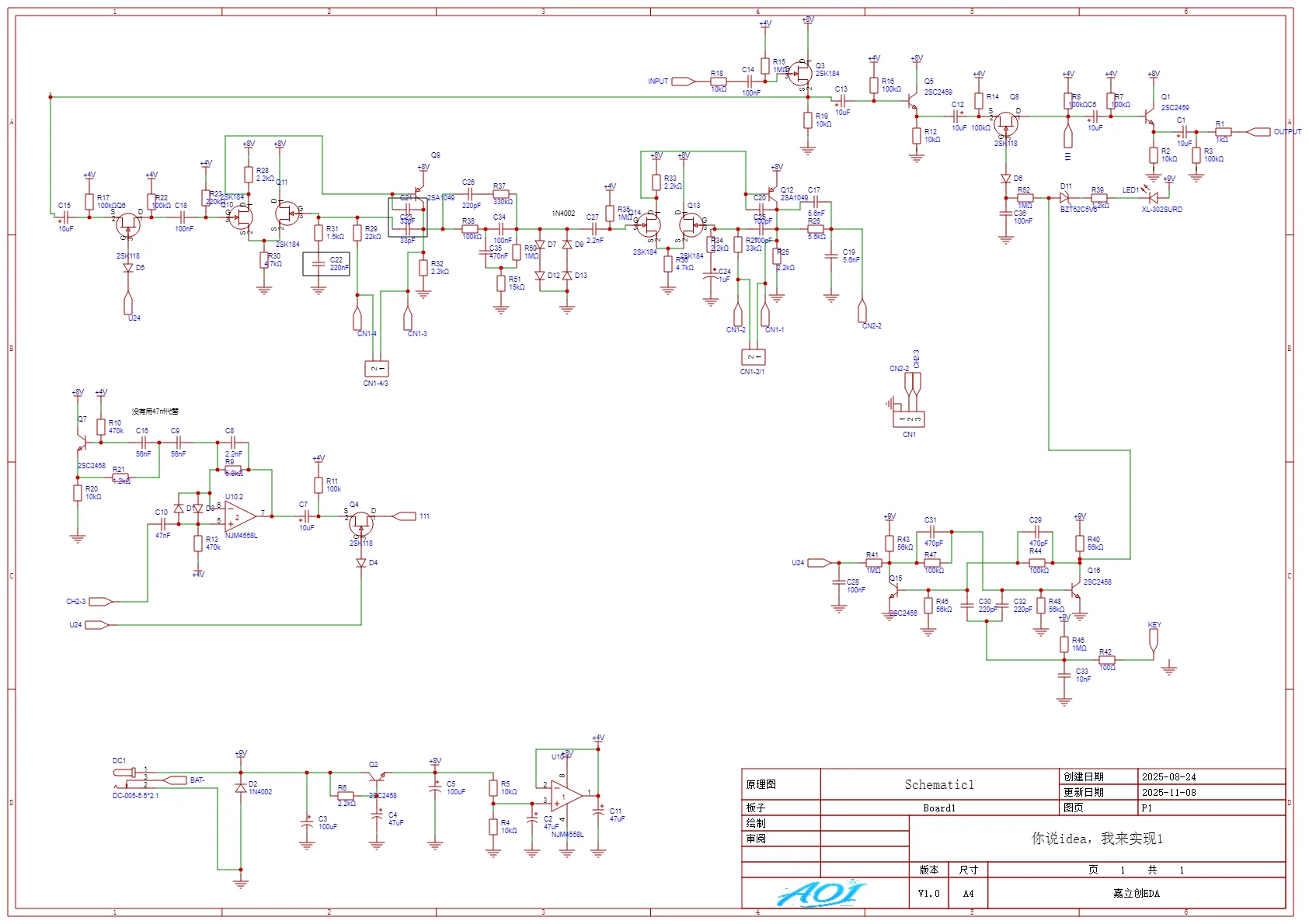Select the CN1-4/3 two-pin connector

[376, 368]
